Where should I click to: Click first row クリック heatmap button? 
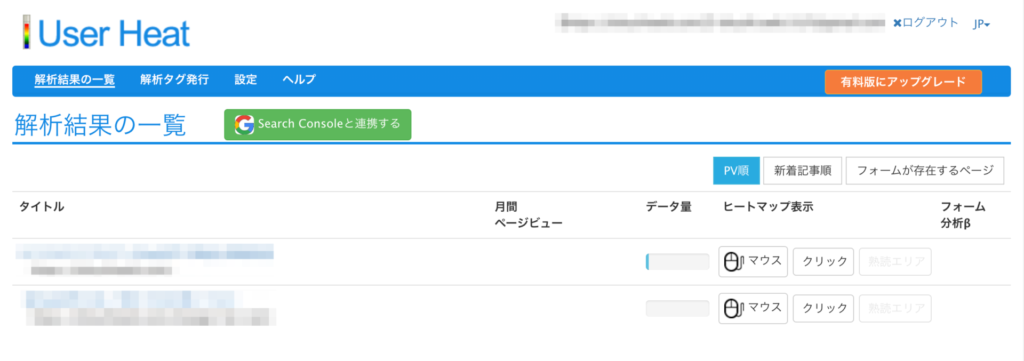tap(824, 262)
